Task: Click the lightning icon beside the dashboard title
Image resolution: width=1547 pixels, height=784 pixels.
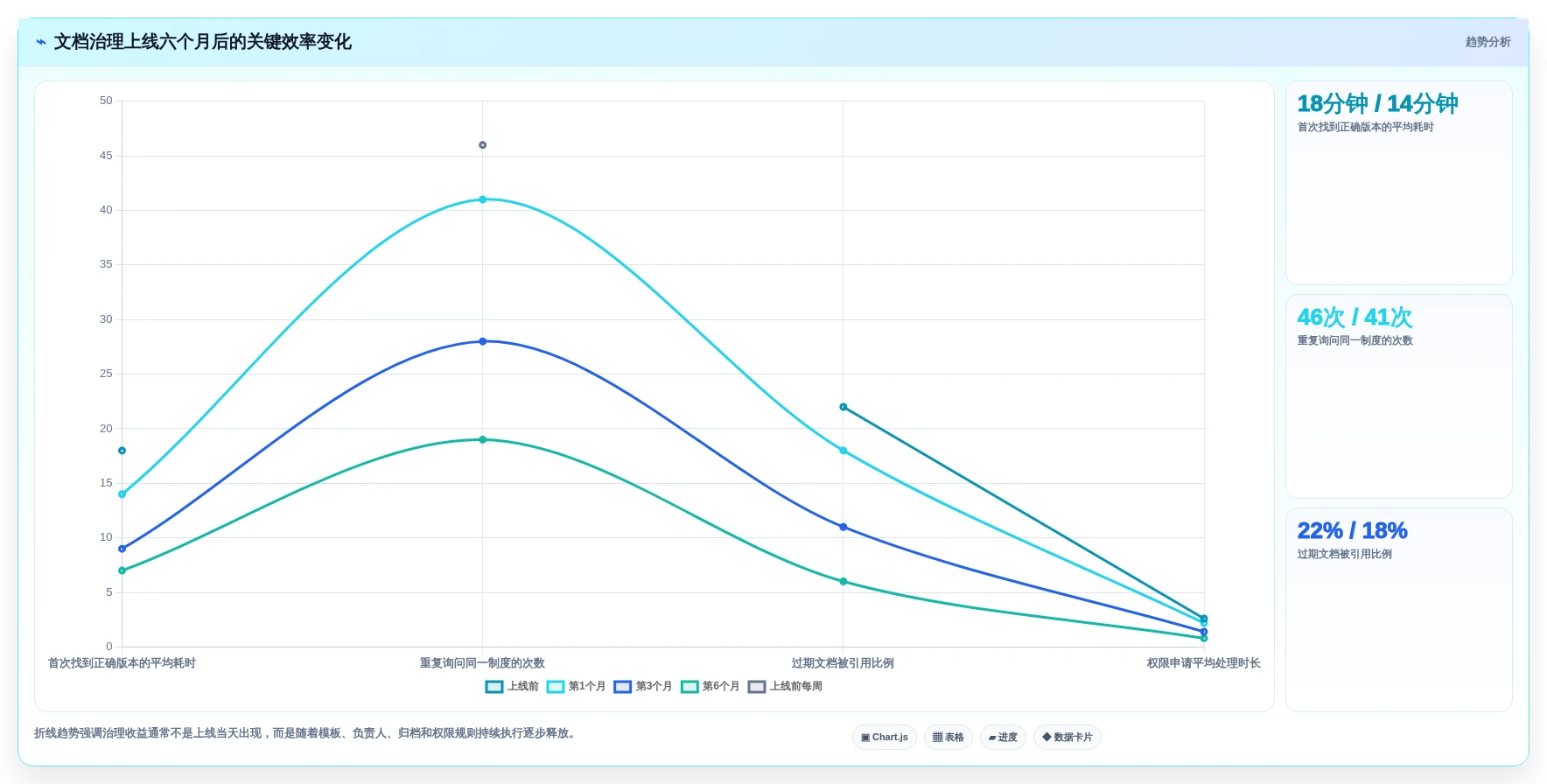Action: (41, 42)
